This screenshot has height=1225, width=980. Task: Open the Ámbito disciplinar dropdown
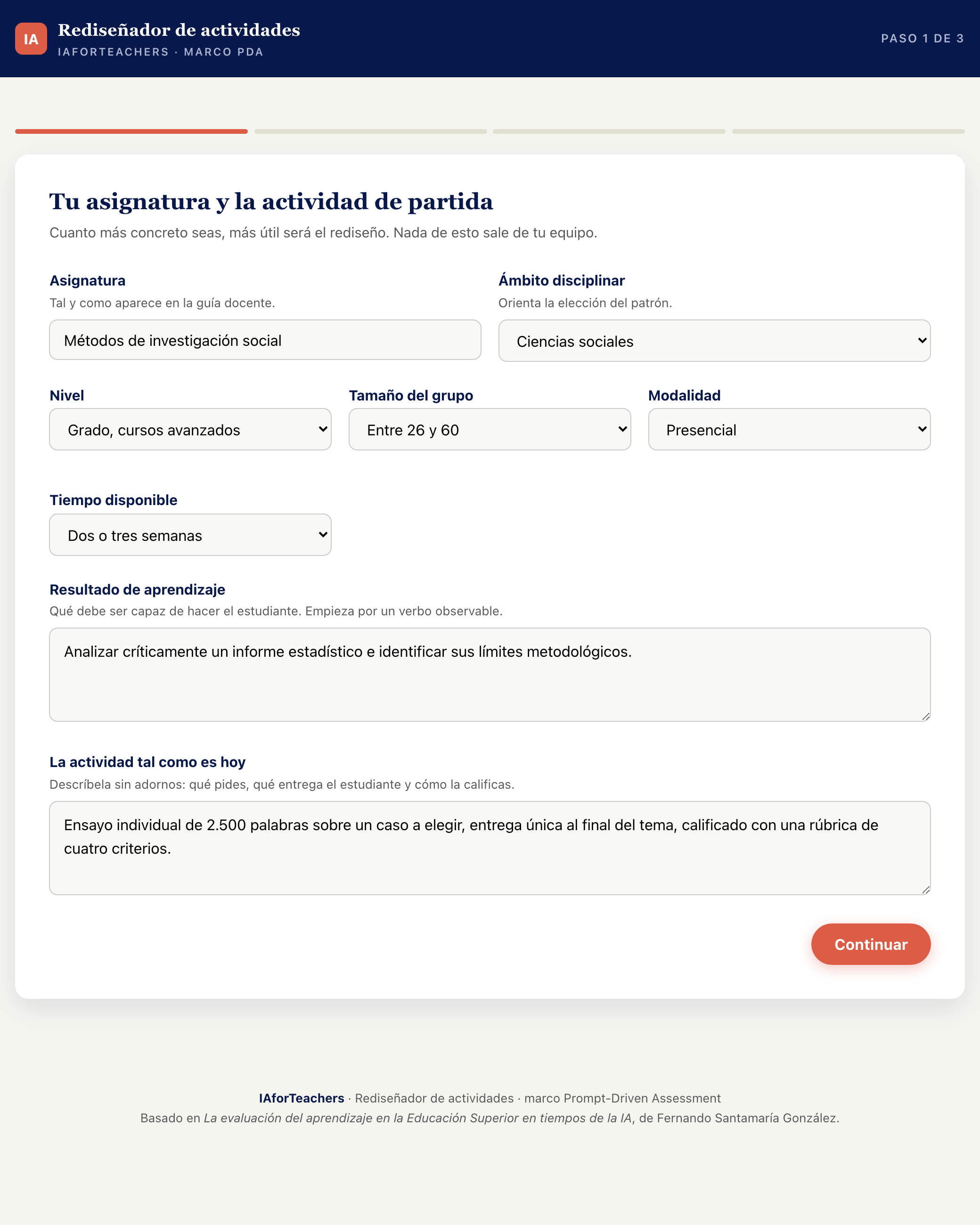tap(714, 340)
